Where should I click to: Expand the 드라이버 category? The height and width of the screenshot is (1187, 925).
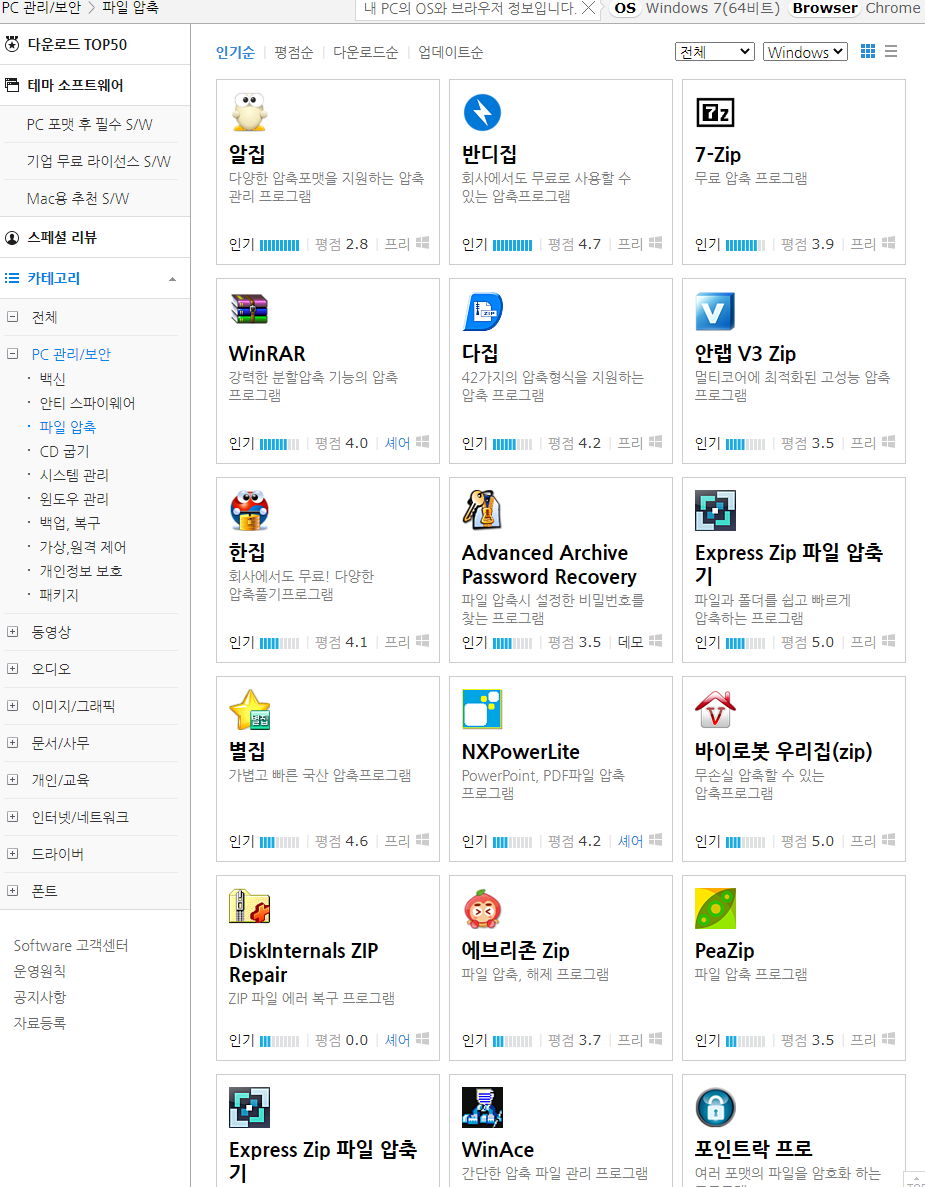[12, 854]
